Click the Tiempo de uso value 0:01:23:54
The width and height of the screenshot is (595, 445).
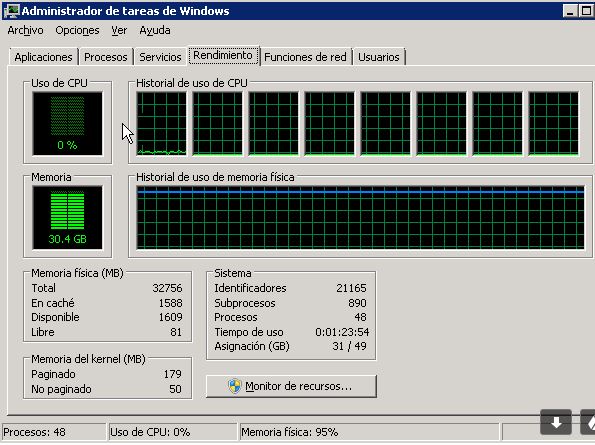[342, 332]
